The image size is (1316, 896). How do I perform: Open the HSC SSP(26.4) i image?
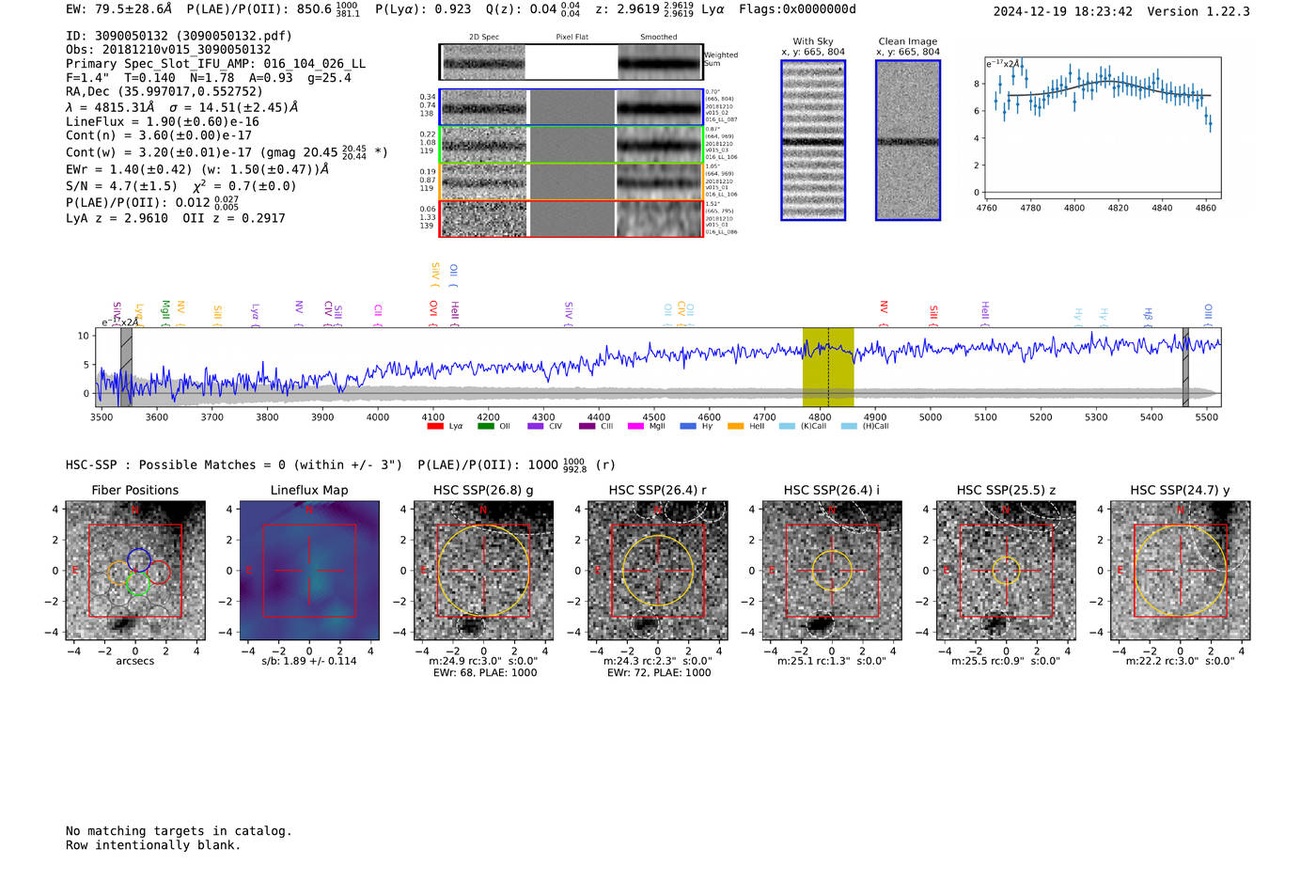832,571
